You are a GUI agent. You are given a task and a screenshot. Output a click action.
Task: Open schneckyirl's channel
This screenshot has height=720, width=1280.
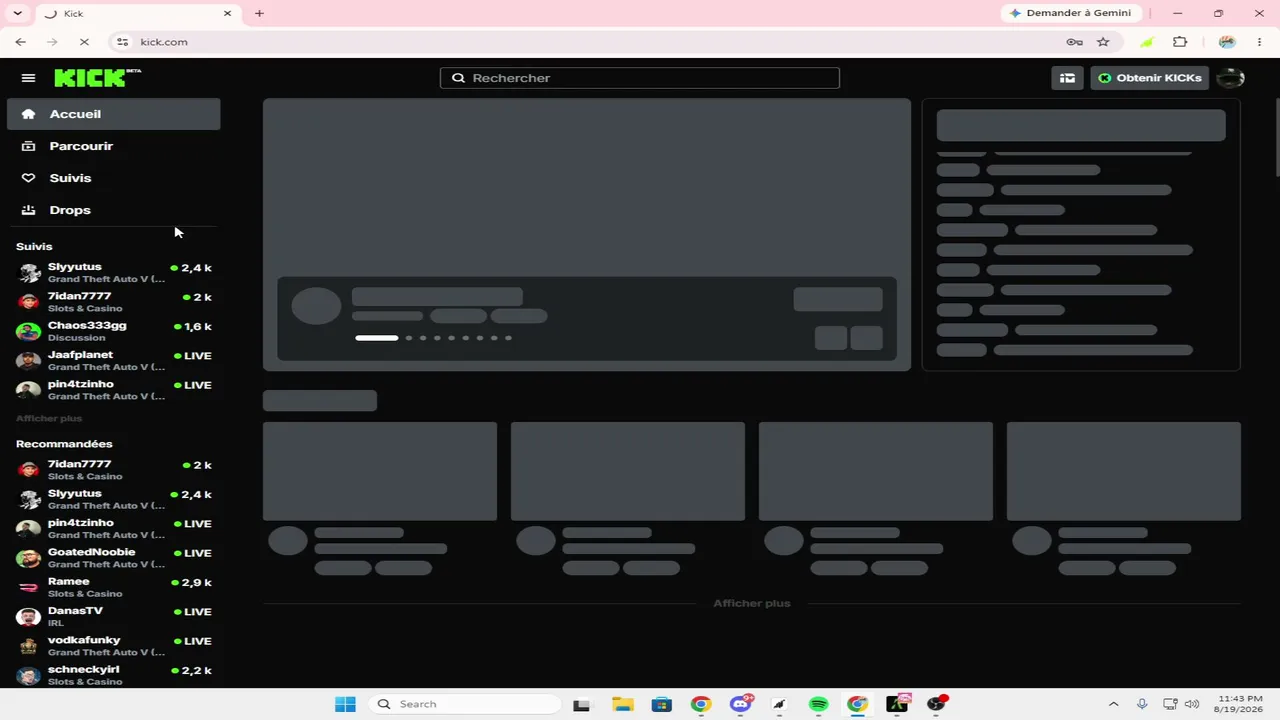114,675
